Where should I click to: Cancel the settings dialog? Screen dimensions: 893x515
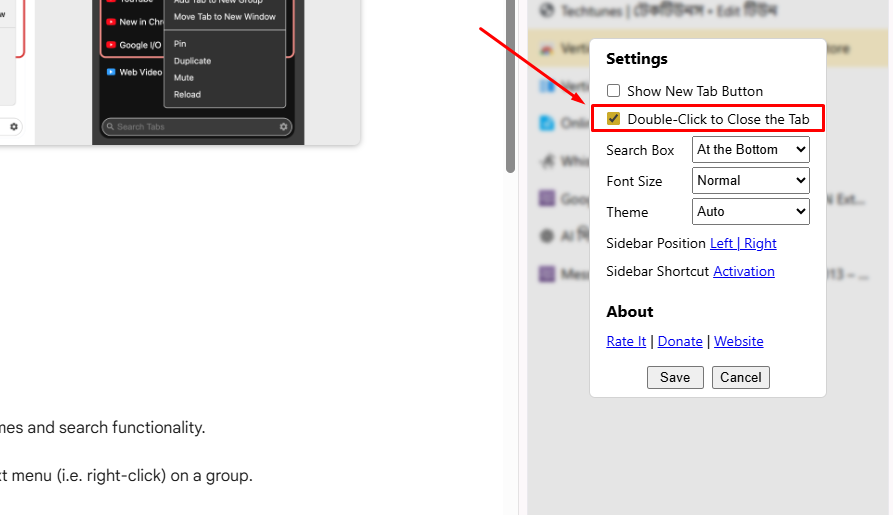pos(740,377)
